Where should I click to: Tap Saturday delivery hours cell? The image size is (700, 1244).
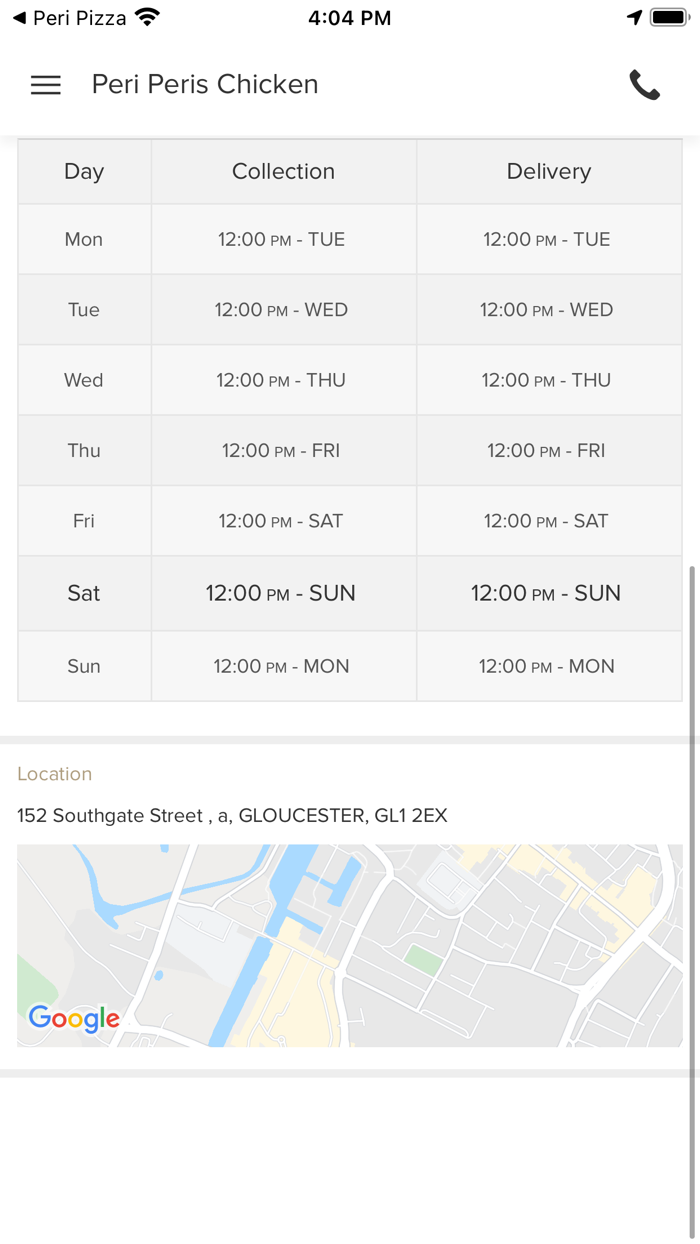point(546,594)
